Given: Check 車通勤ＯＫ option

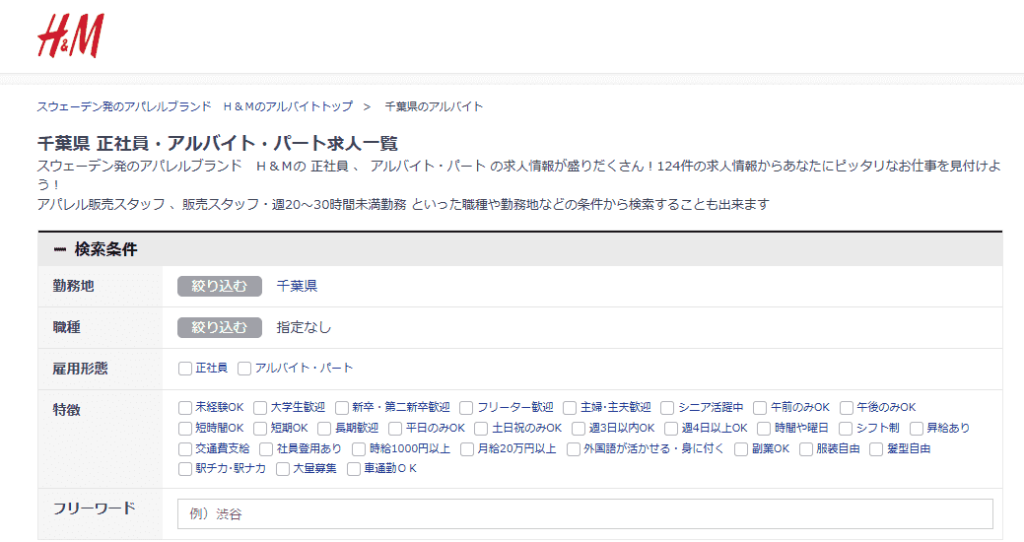Looking at the screenshot, I should 353,469.
